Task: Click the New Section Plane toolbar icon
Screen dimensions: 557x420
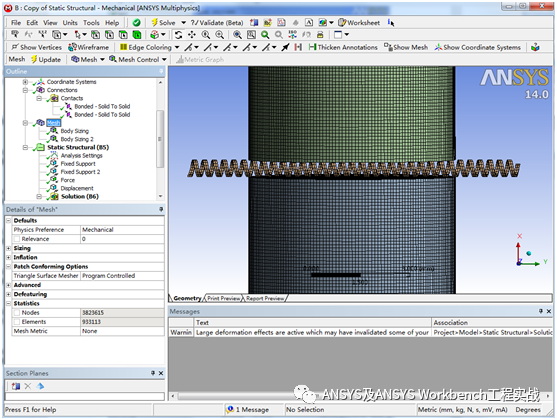Action: (254, 23)
